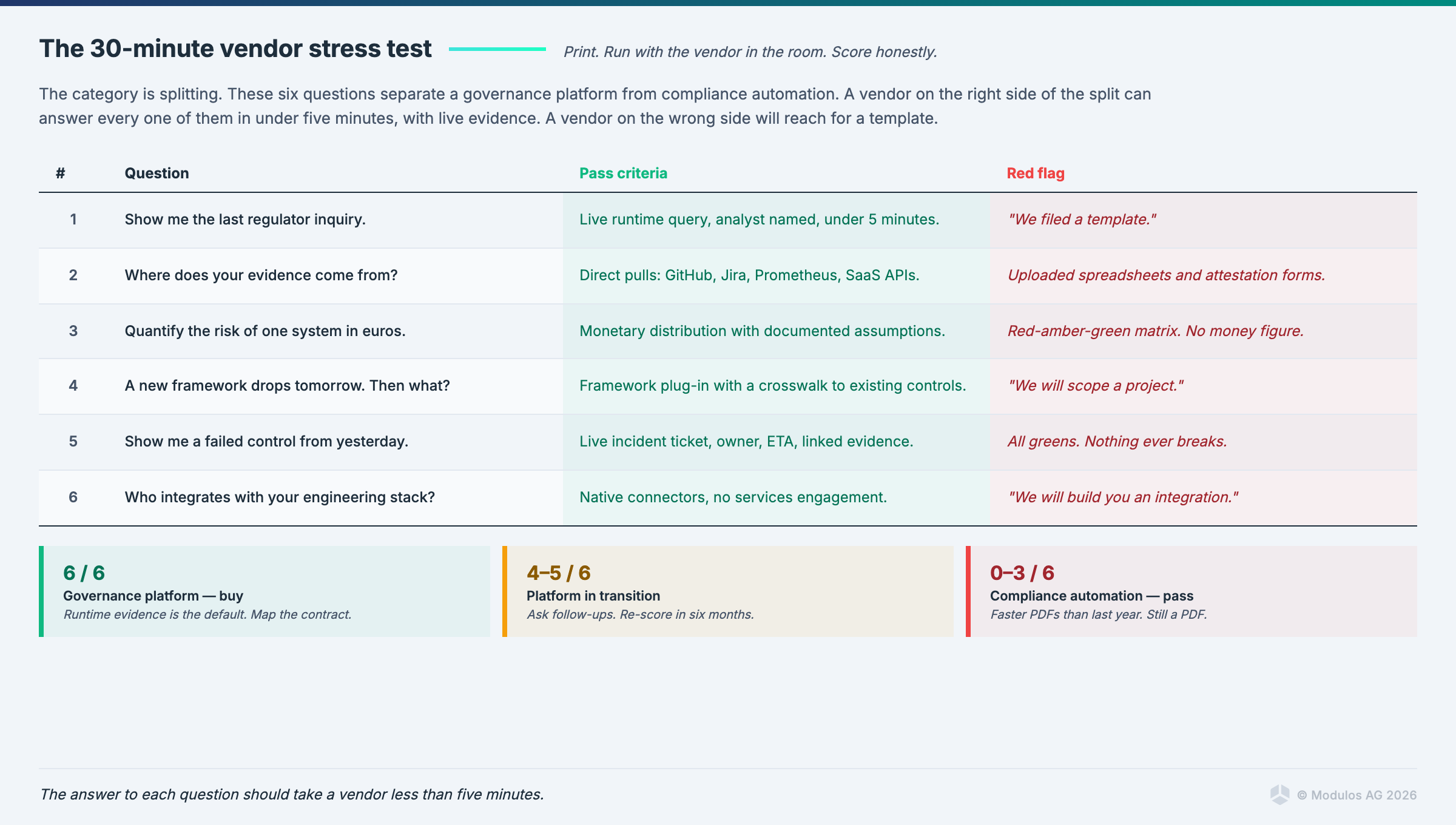Select the "Red flag" column header
The height and width of the screenshot is (825, 1456).
[1035, 173]
